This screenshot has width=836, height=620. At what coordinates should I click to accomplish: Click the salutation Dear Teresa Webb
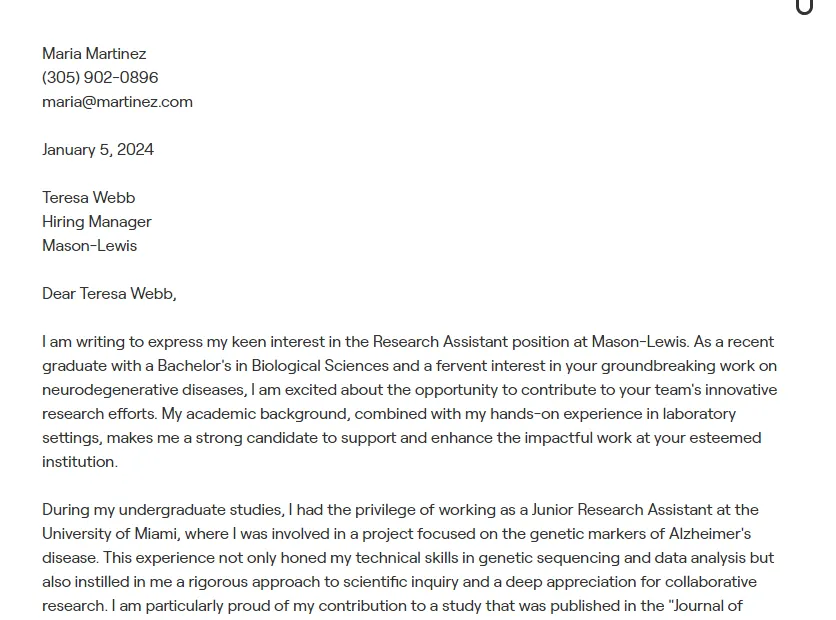point(109,294)
